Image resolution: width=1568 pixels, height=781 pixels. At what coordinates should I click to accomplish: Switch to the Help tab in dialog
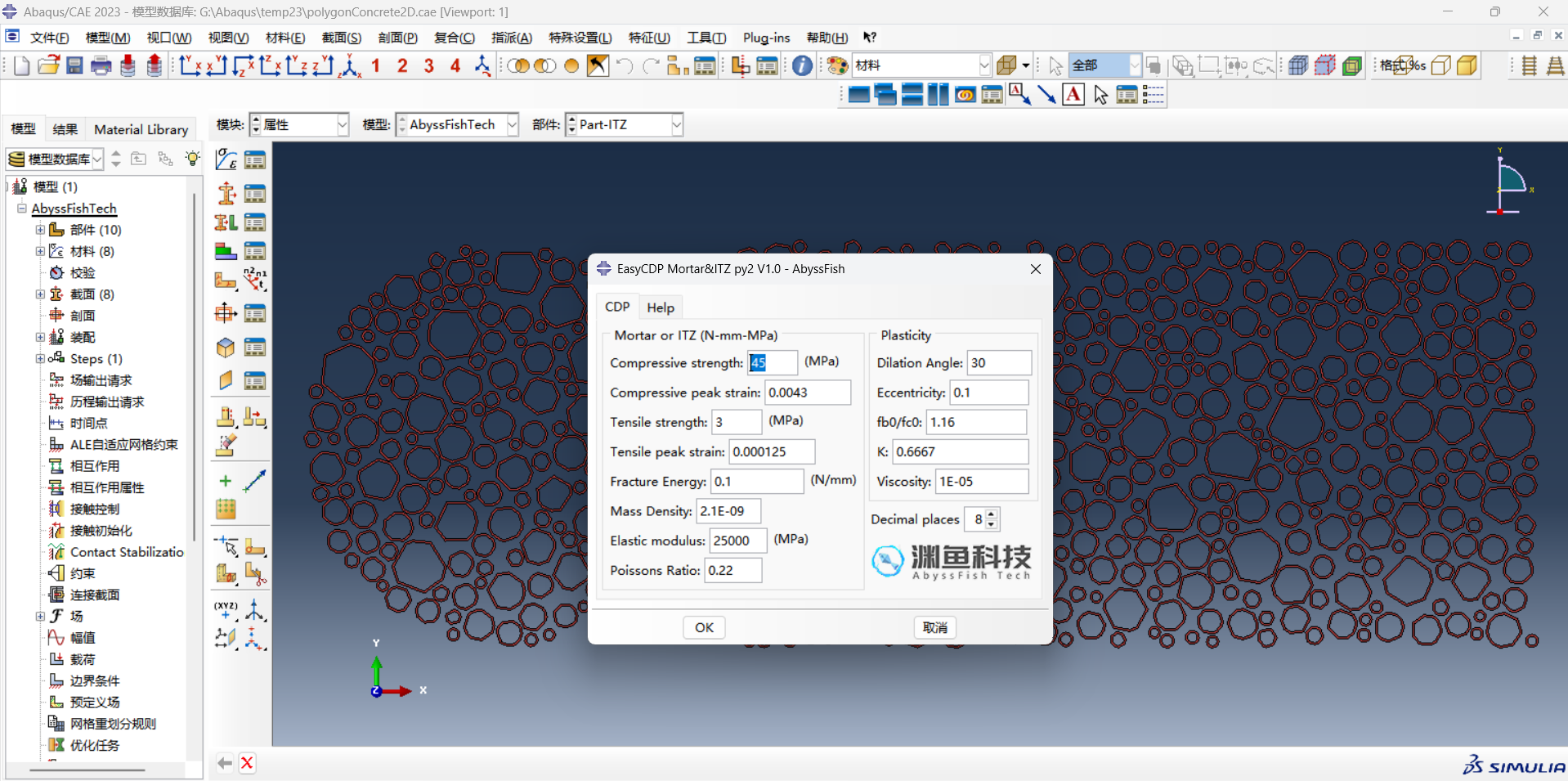(660, 307)
